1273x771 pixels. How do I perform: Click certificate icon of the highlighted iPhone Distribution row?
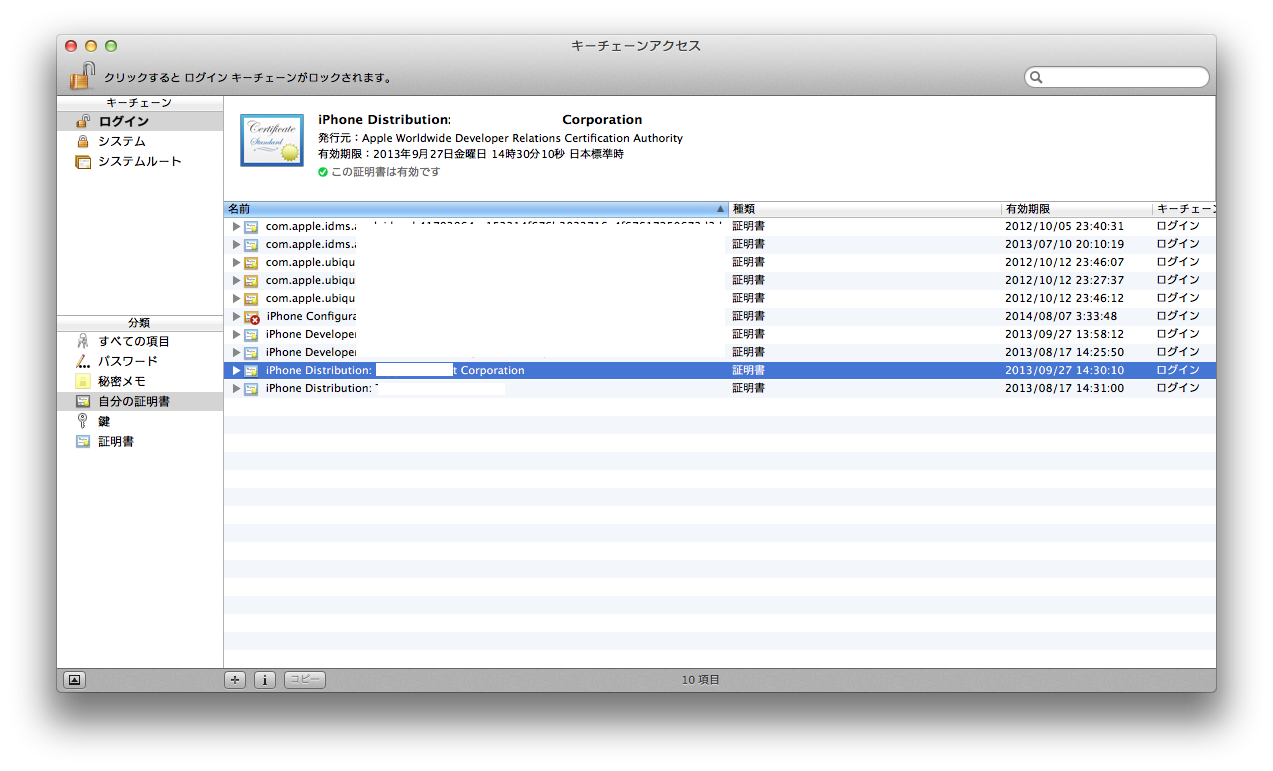click(251, 371)
